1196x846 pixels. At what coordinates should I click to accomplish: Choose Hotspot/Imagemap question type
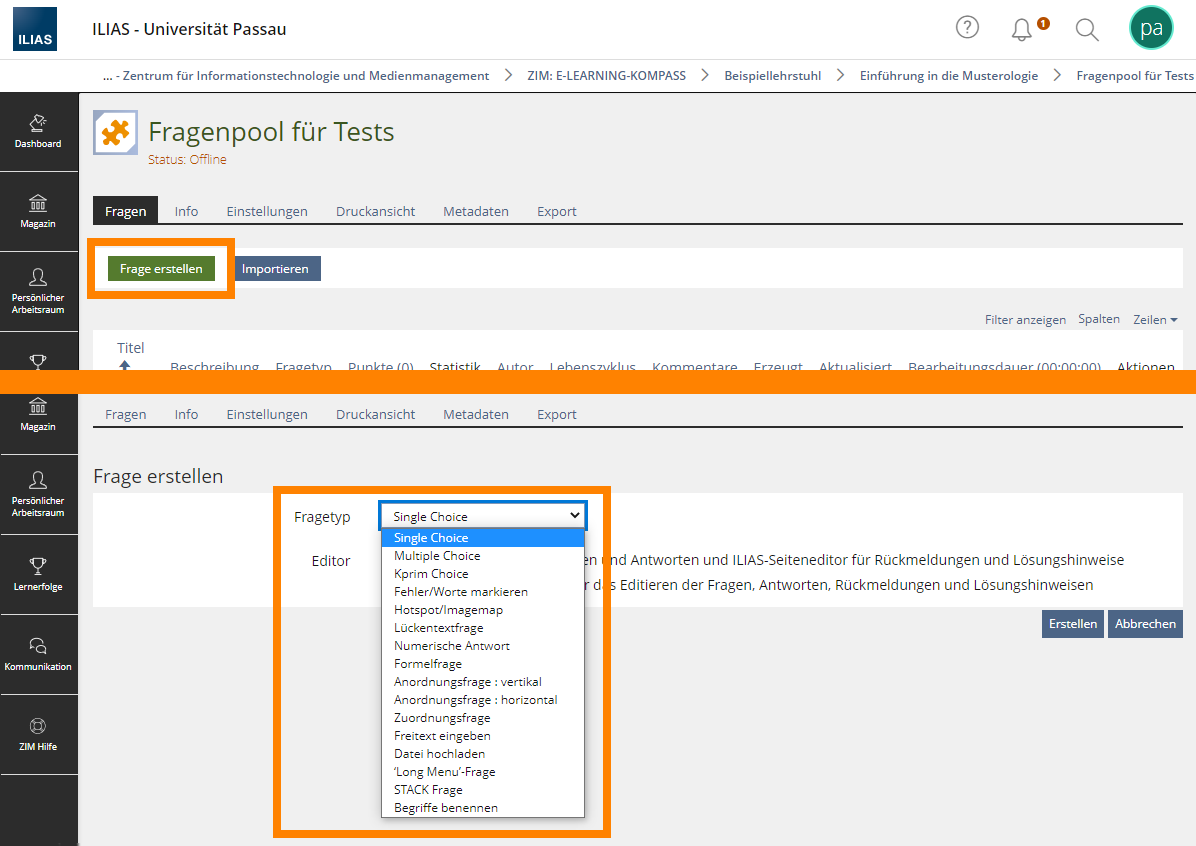pos(483,610)
